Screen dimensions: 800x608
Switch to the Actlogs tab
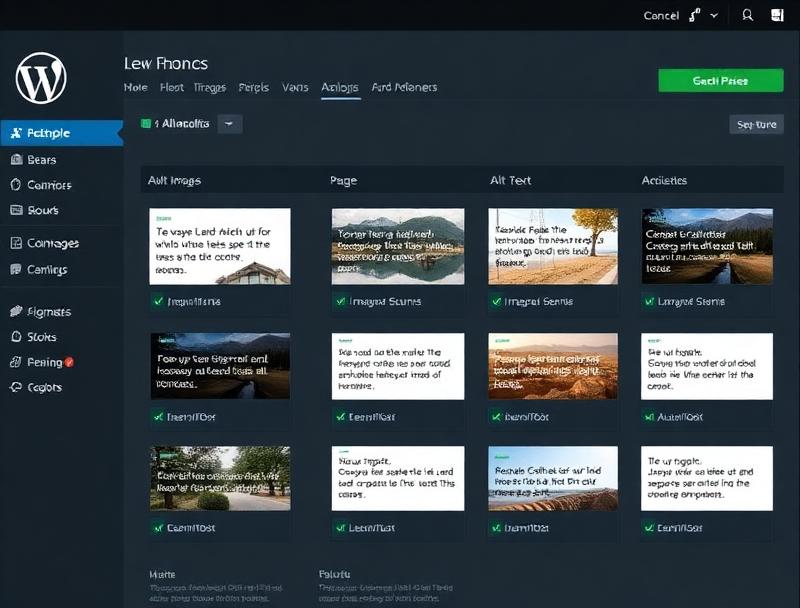pyautogui.click(x=340, y=88)
